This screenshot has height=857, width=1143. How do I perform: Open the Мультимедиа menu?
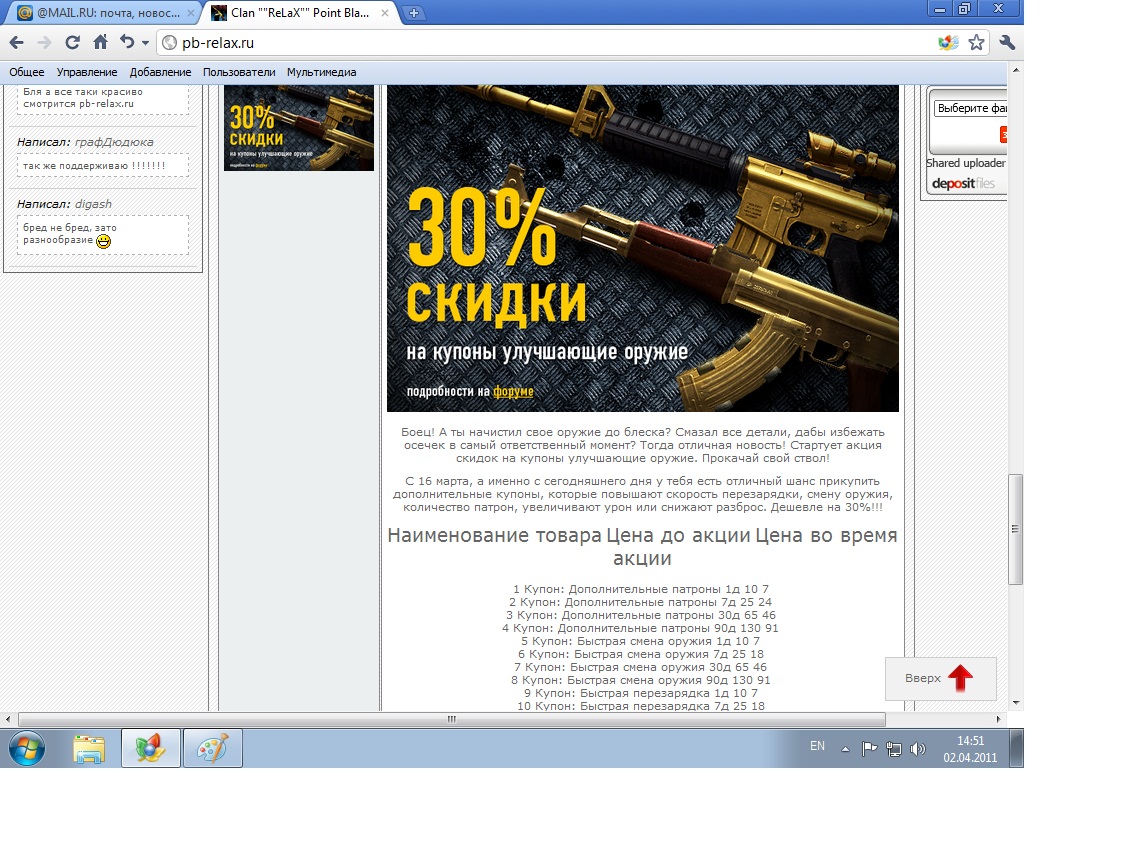(x=321, y=72)
